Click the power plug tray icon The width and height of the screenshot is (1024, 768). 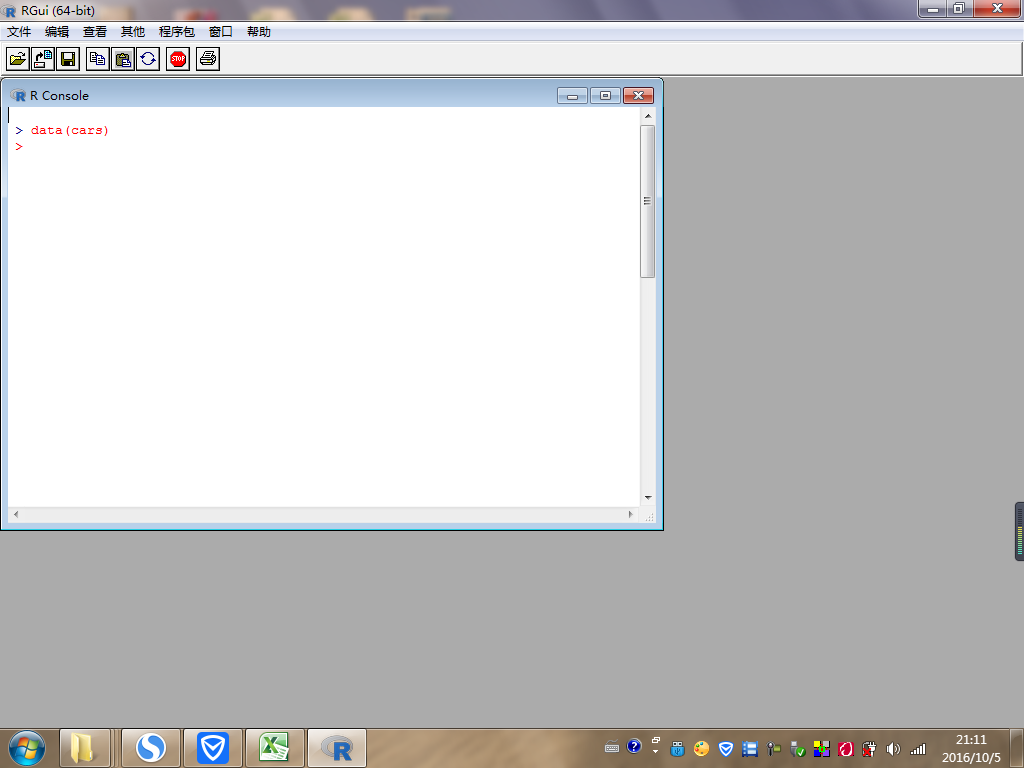[x=869, y=749]
